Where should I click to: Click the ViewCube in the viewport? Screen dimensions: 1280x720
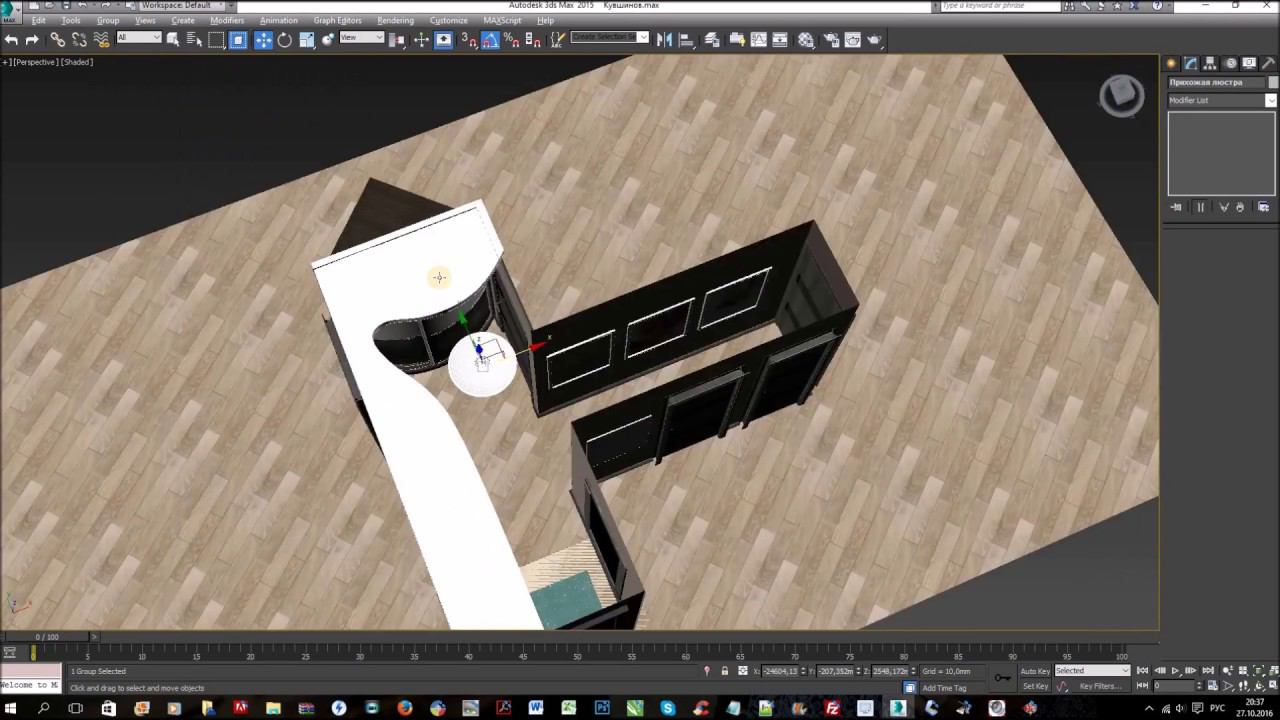click(x=1121, y=96)
